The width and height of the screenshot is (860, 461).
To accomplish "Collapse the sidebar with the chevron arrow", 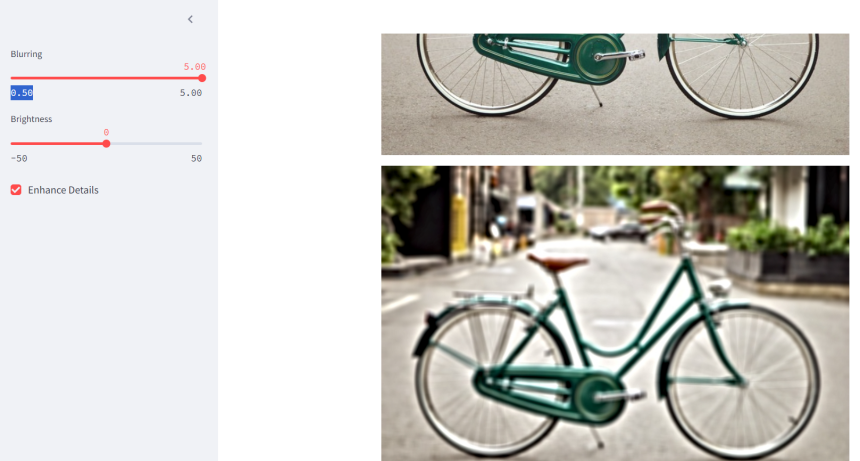I will [x=190, y=19].
